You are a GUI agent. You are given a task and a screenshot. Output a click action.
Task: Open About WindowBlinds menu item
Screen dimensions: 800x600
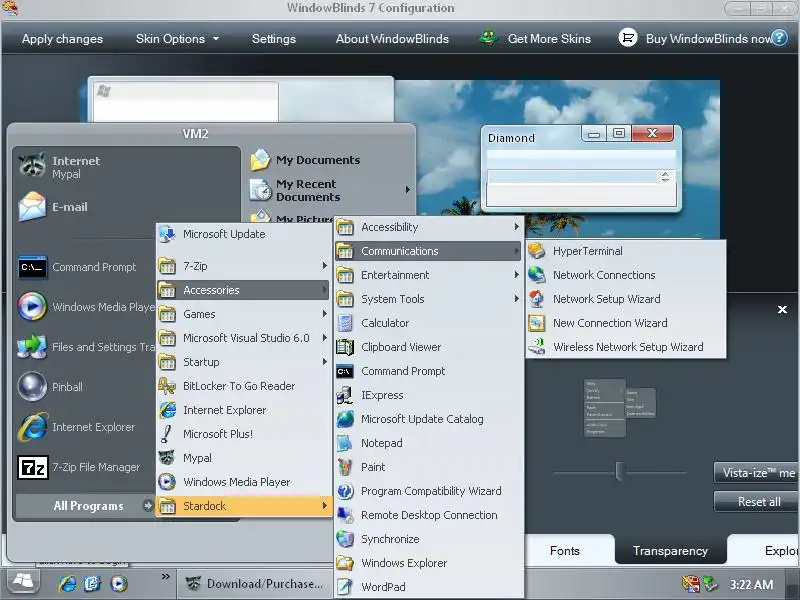392,39
